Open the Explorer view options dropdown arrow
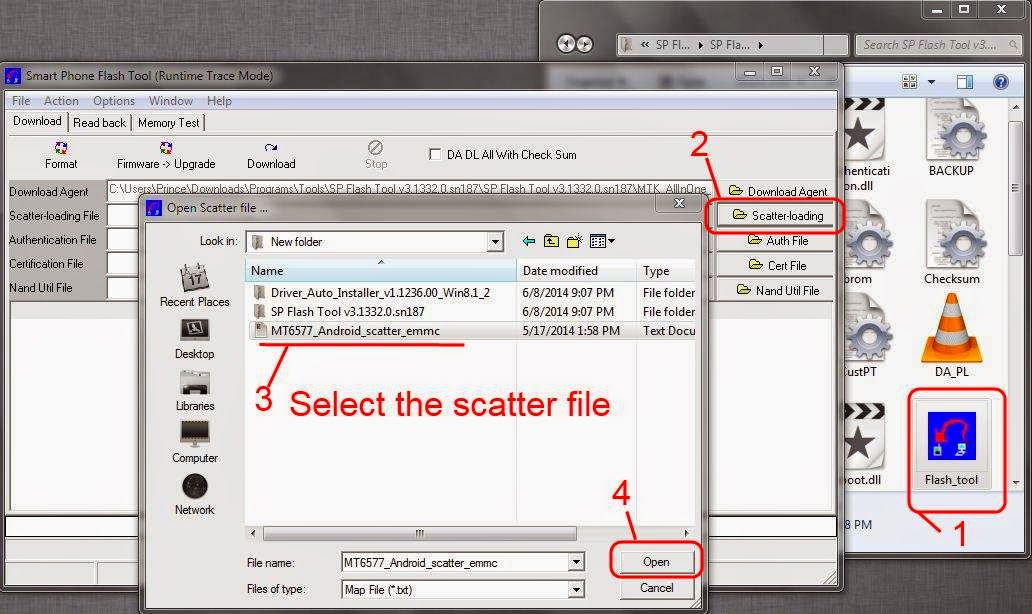The image size is (1032, 614). 931,82
